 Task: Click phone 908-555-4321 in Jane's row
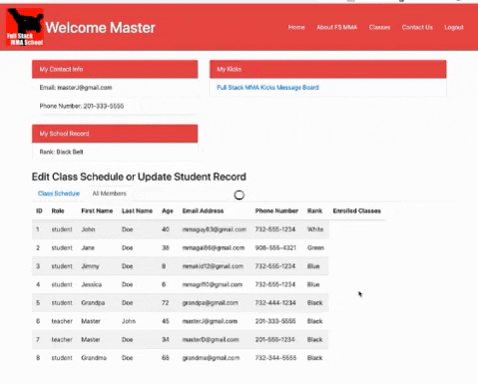275,248
